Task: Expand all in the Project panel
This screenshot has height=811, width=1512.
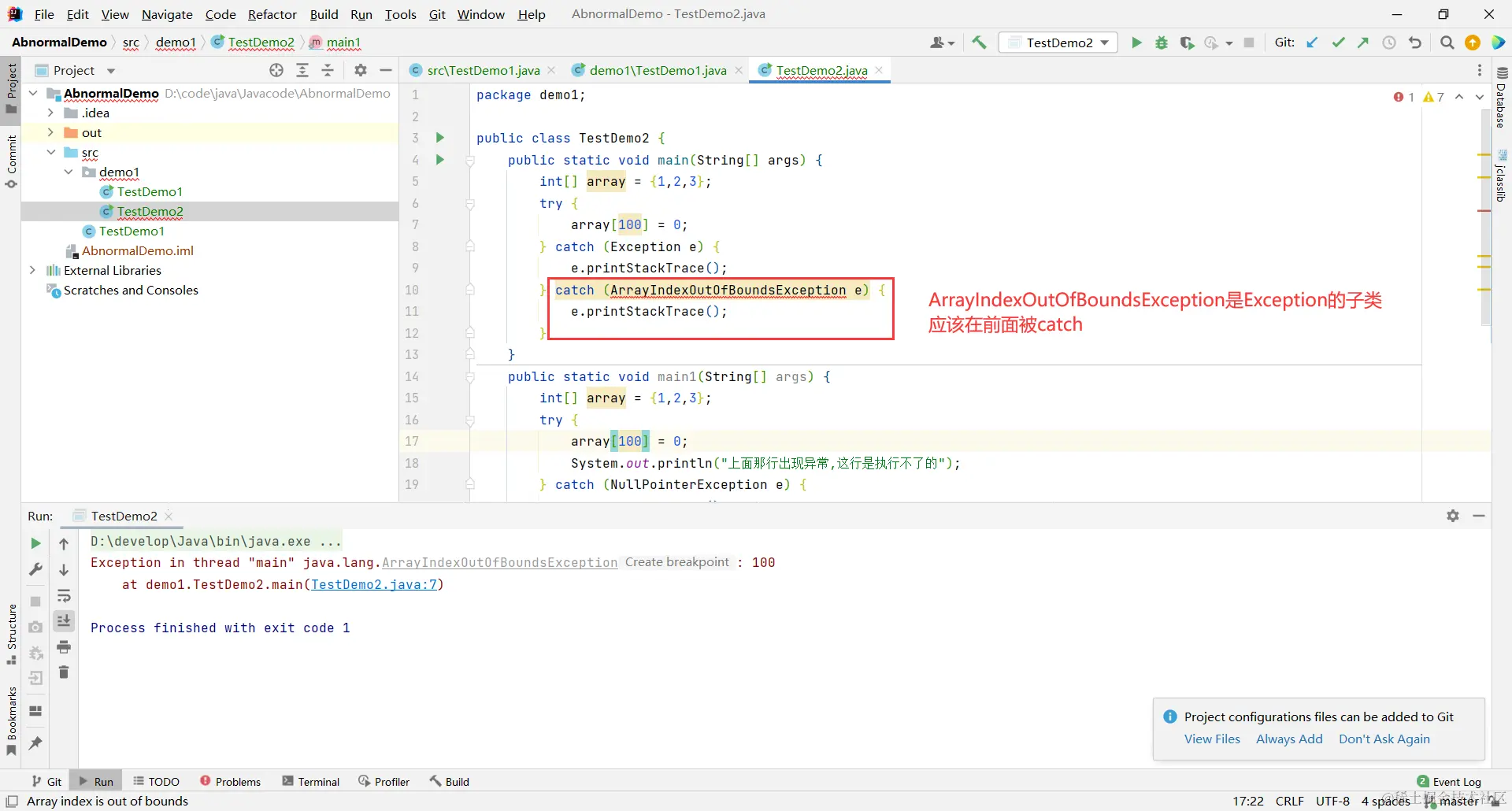Action: tap(302, 70)
